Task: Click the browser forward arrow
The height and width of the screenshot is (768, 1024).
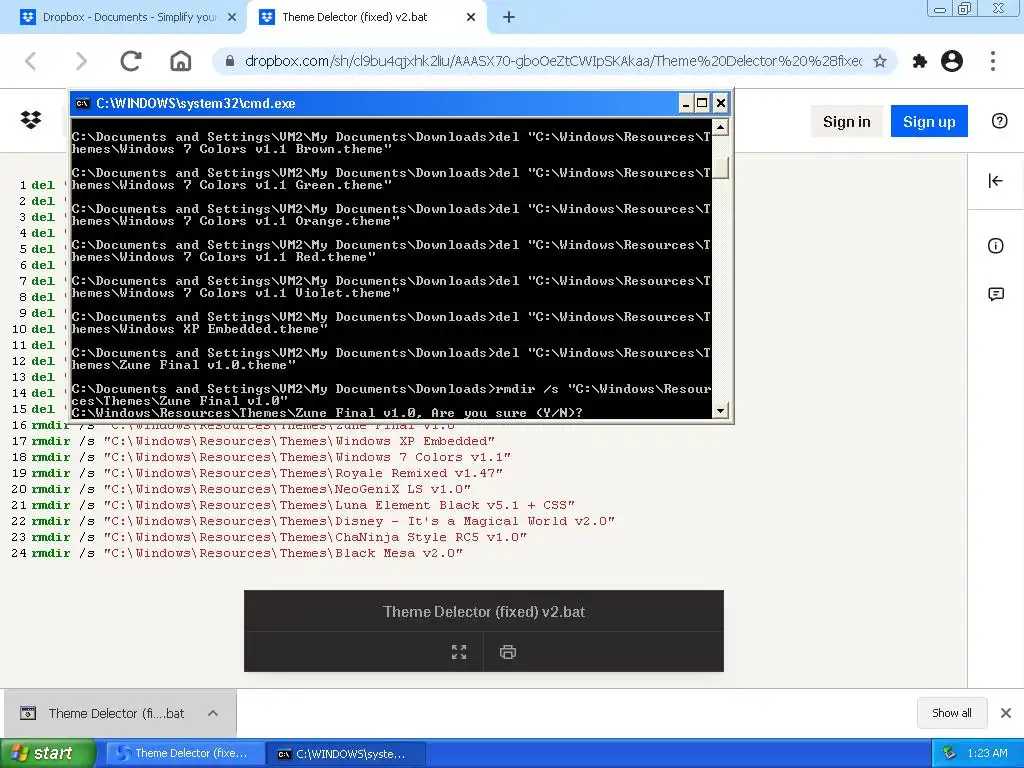Action: tap(81, 61)
